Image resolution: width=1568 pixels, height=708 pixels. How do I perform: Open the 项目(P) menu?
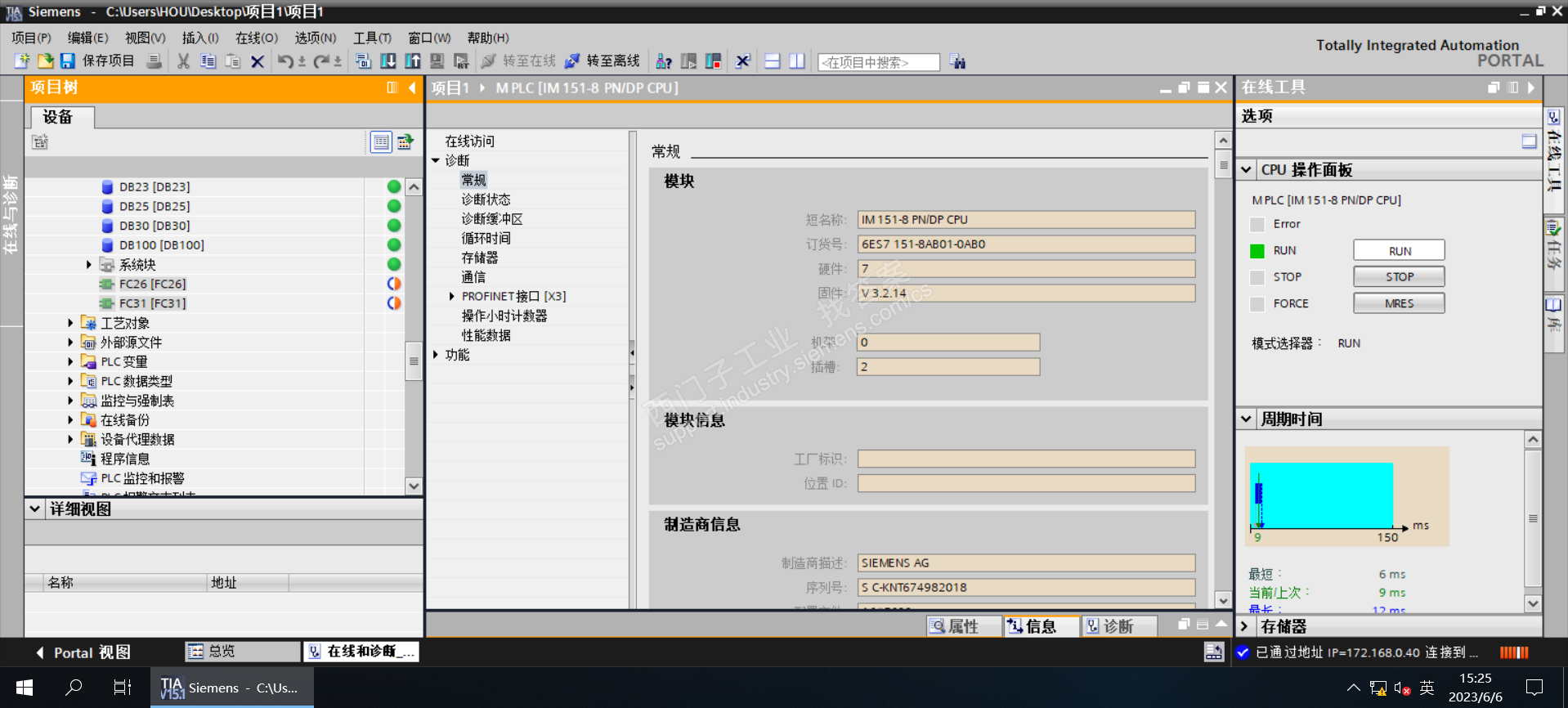point(31,38)
